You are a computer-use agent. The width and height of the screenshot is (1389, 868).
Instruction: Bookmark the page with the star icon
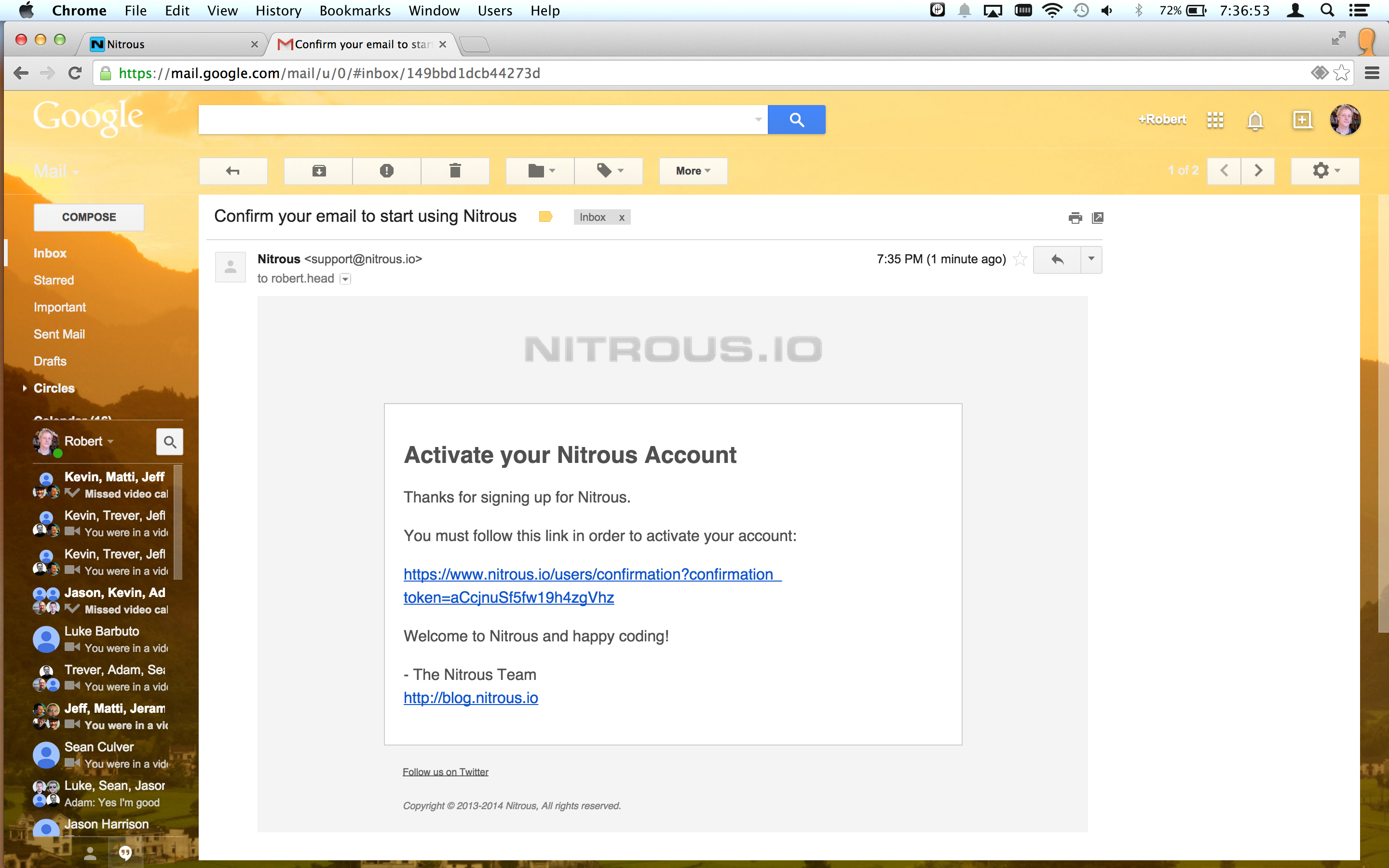(x=1341, y=73)
